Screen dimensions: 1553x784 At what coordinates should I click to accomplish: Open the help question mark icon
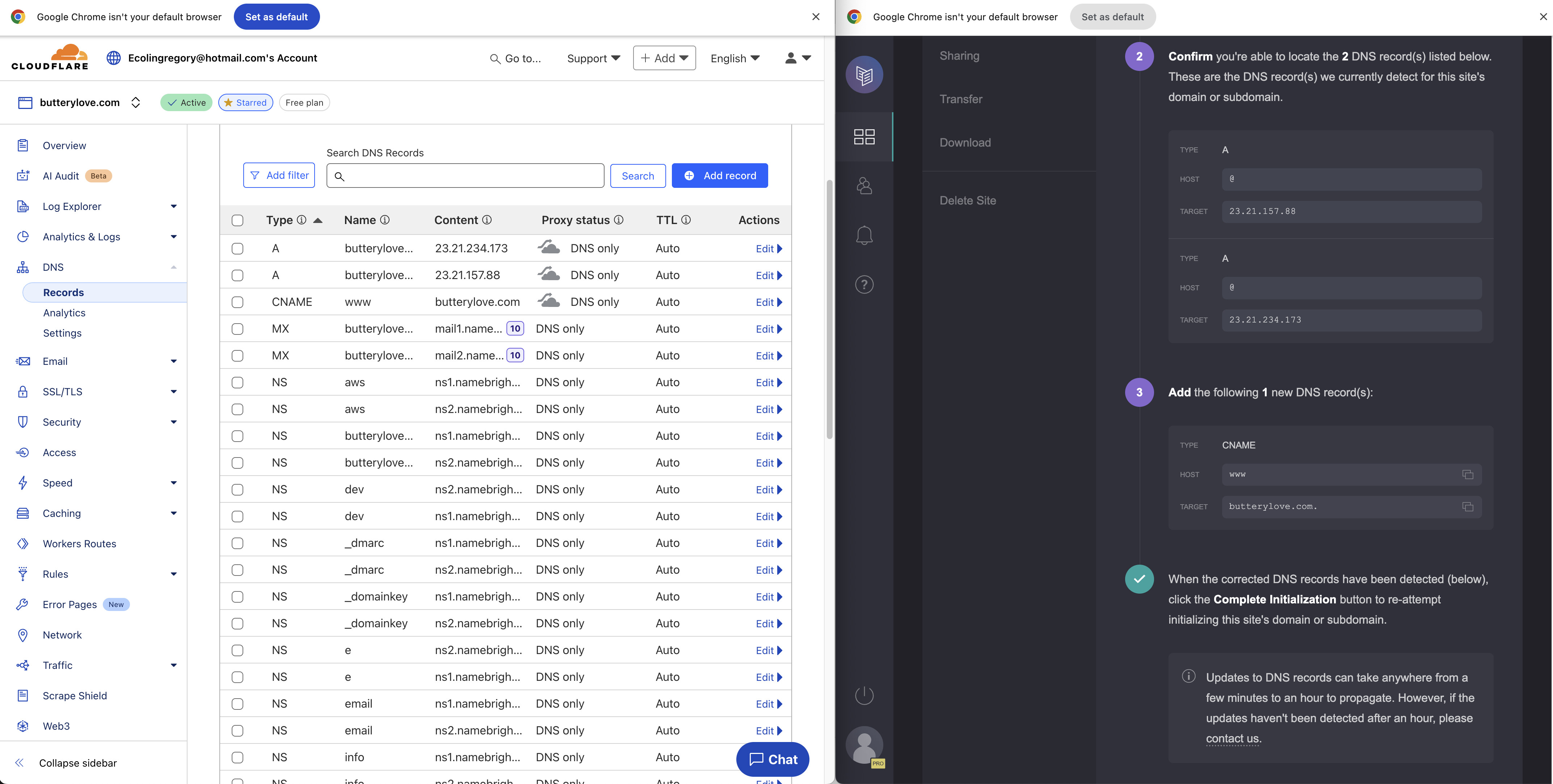(x=864, y=284)
